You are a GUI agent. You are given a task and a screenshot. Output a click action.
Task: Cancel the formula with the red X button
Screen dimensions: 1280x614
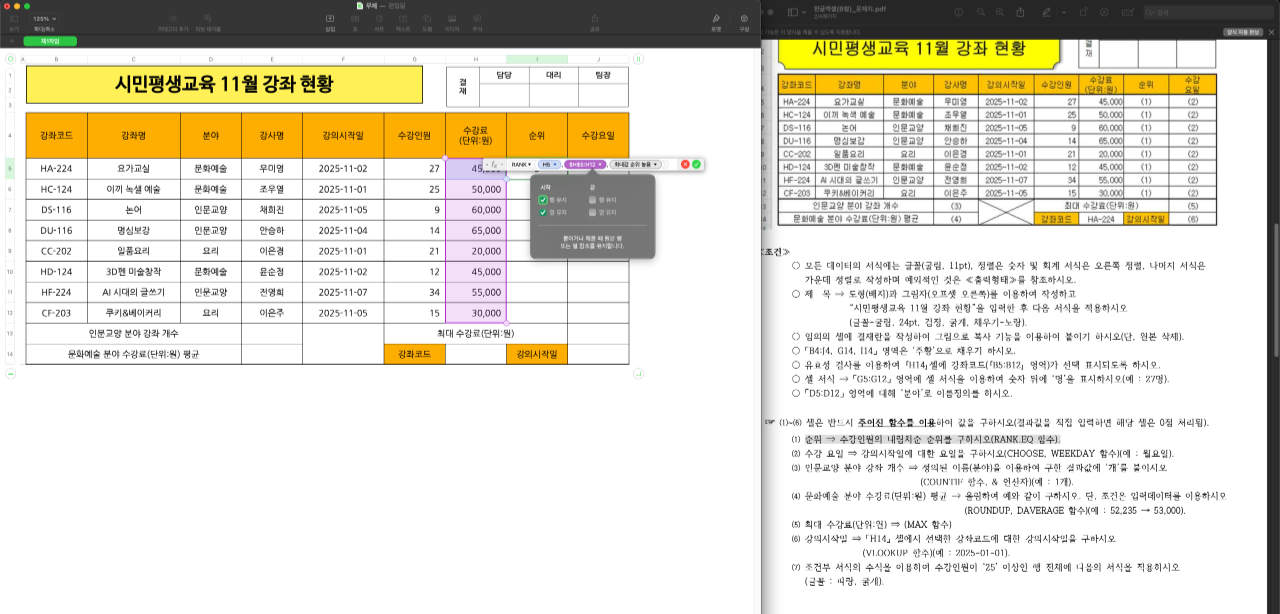(x=685, y=164)
